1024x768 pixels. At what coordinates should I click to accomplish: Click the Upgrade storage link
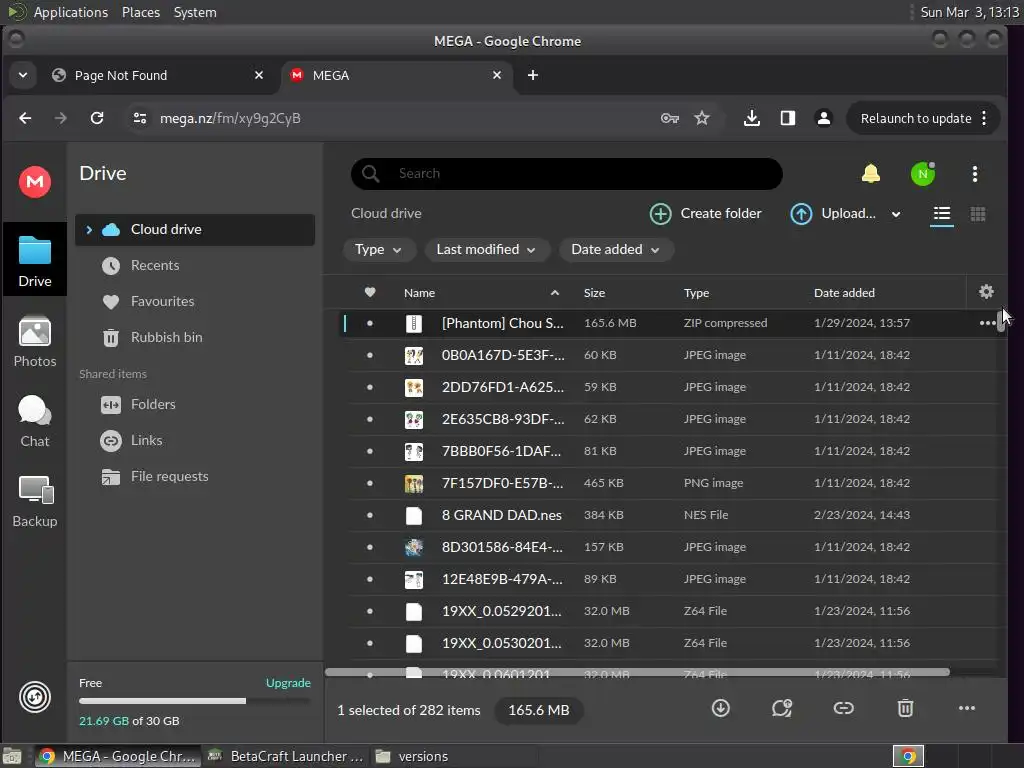[288, 683]
